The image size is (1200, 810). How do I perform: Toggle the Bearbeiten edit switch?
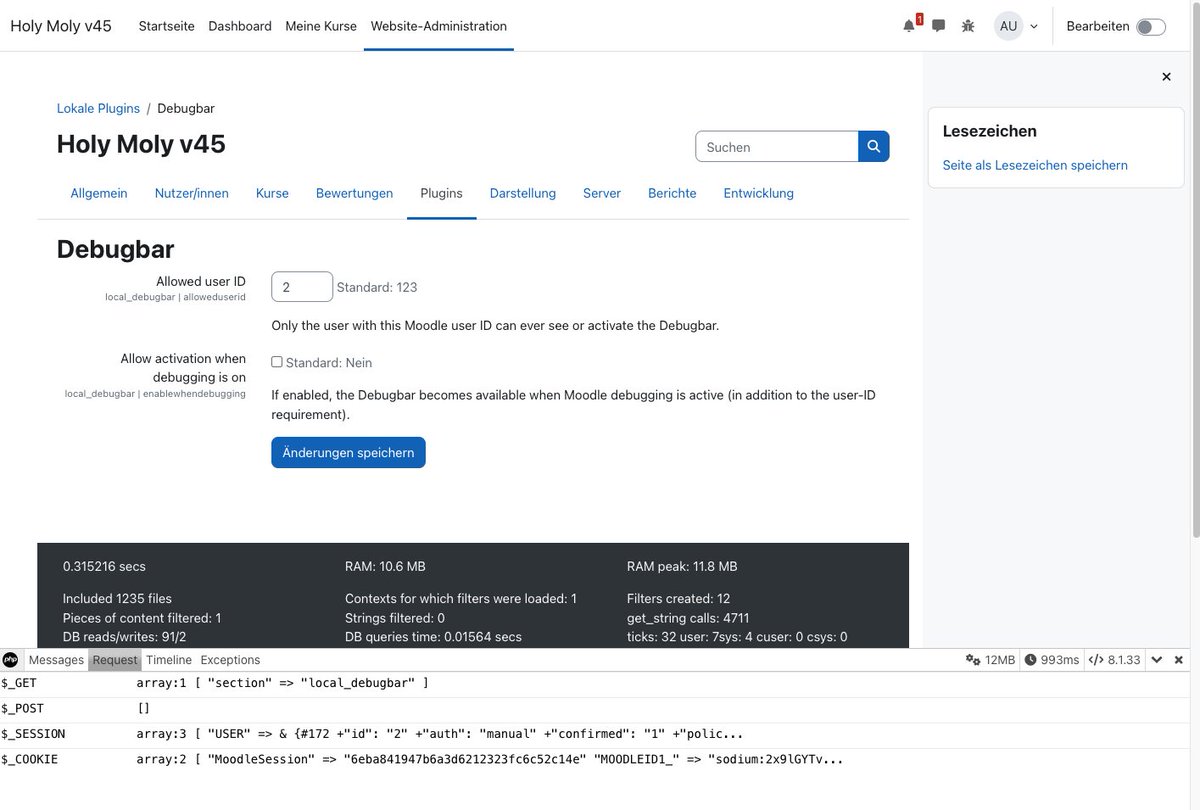tap(1150, 26)
